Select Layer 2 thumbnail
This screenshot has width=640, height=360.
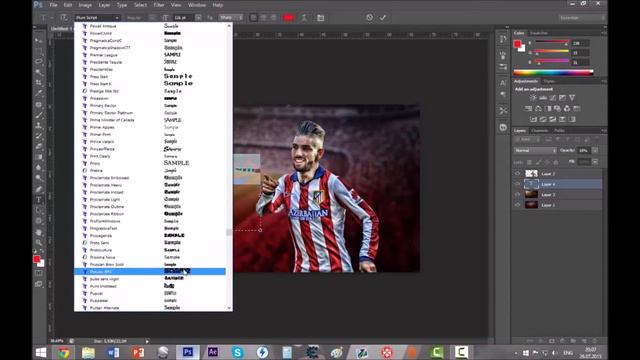pos(531,173)
